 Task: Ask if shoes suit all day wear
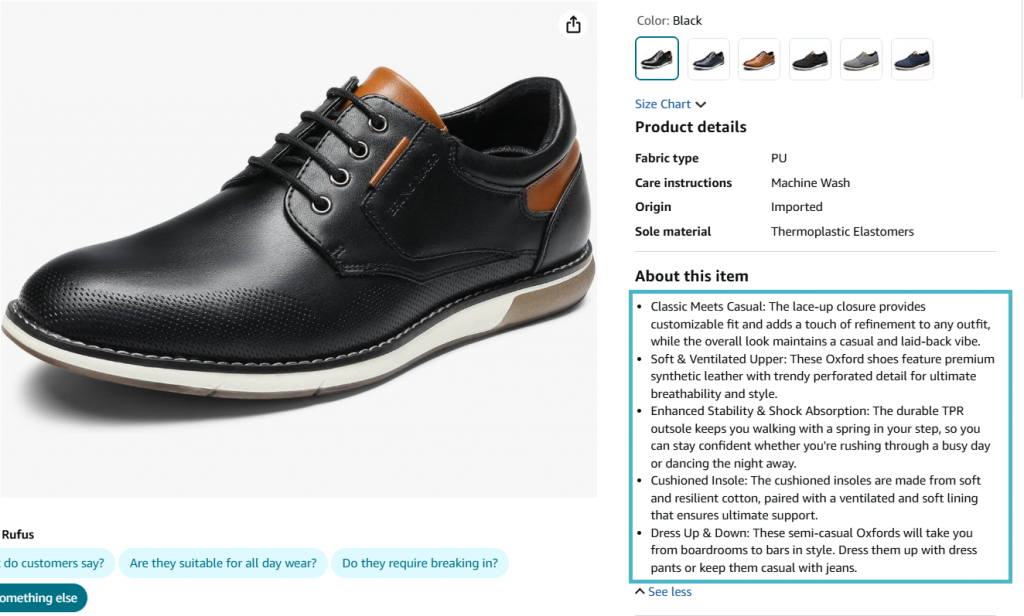(x=222, y=563)
